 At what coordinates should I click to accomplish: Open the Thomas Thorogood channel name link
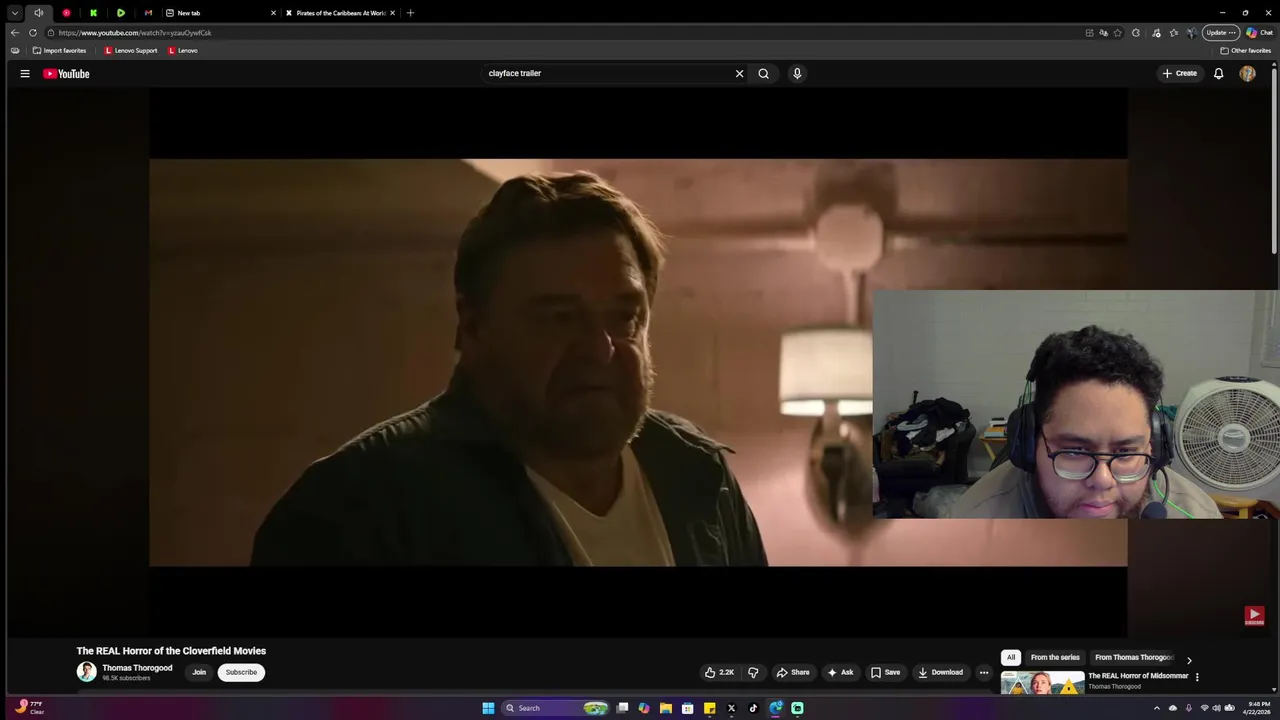click(137, 668)
